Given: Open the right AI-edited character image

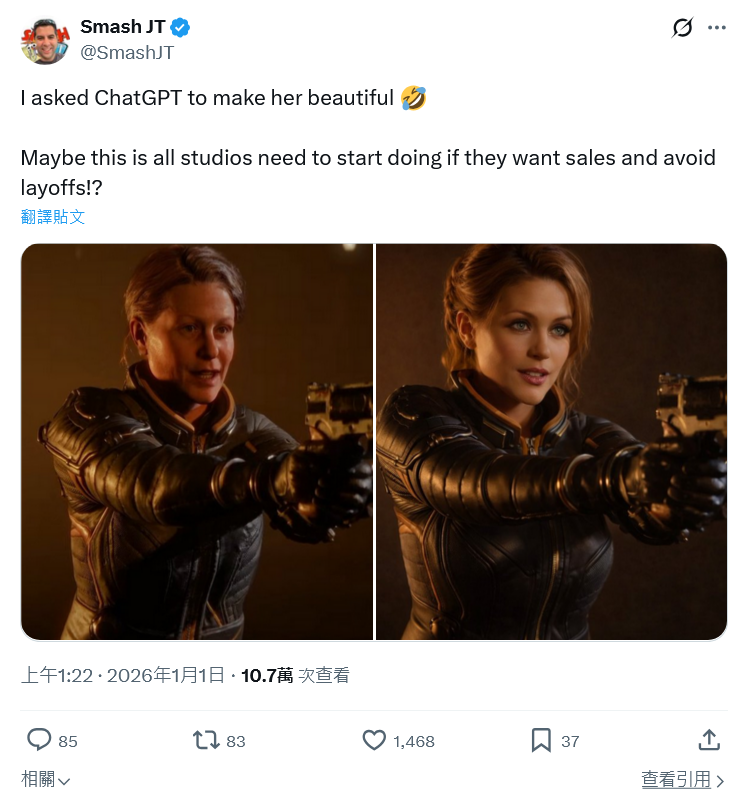Looking at the screenshot, I should 551,441.
